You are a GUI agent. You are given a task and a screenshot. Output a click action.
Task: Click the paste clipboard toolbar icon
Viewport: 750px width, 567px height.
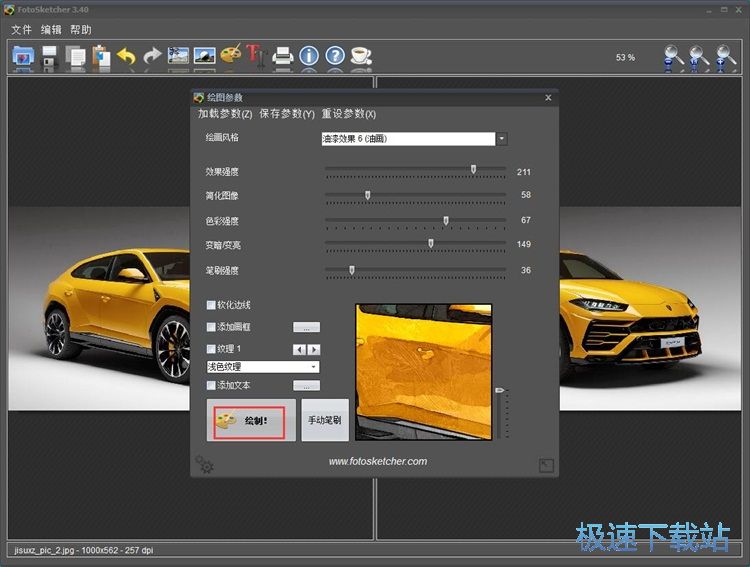pos(101,57)
